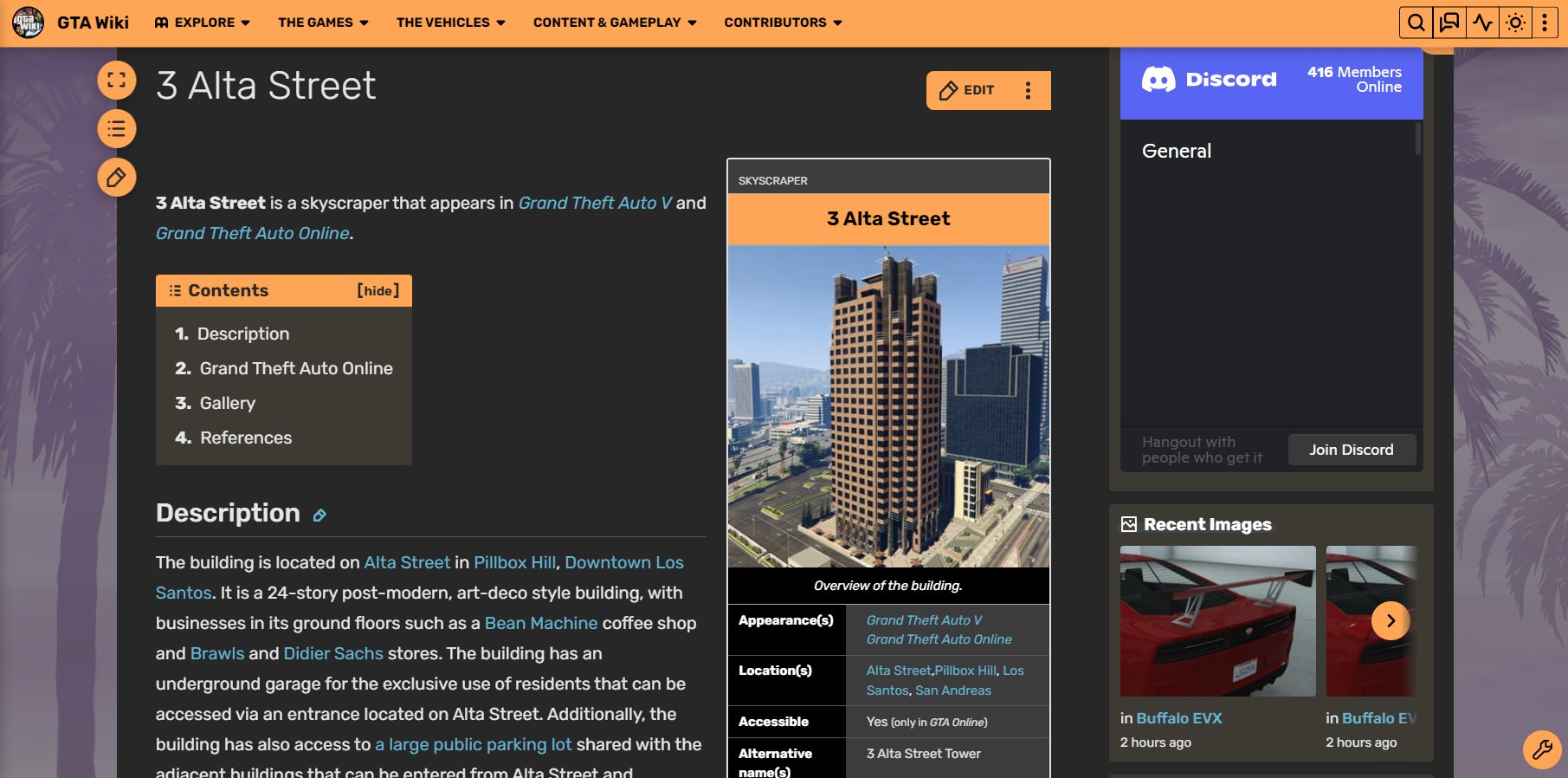Click the '3 Alta Street Tower' alternative name

click(x=924, y=754)
